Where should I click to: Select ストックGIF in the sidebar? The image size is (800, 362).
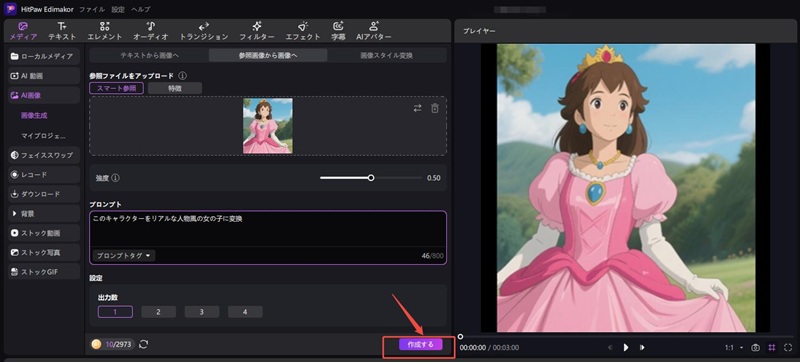tap(44, 272)
